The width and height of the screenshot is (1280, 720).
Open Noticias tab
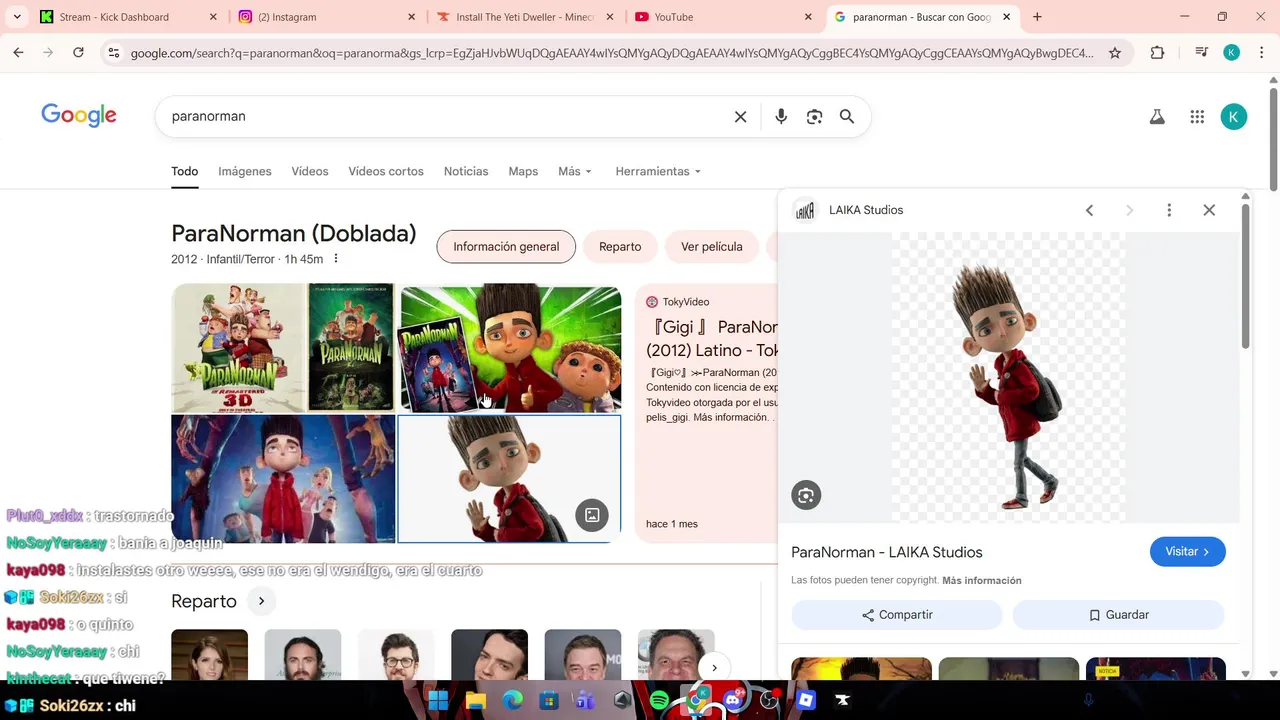(x=466, y=171)
